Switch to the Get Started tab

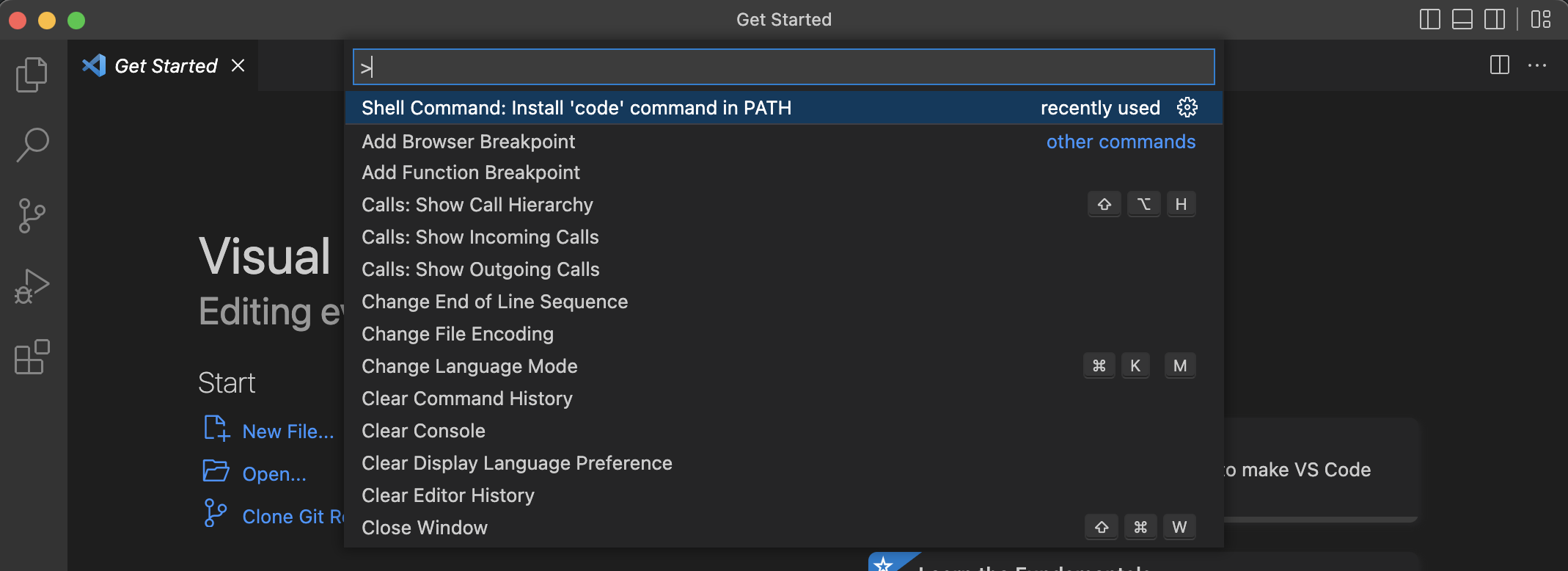pos(163,65)
